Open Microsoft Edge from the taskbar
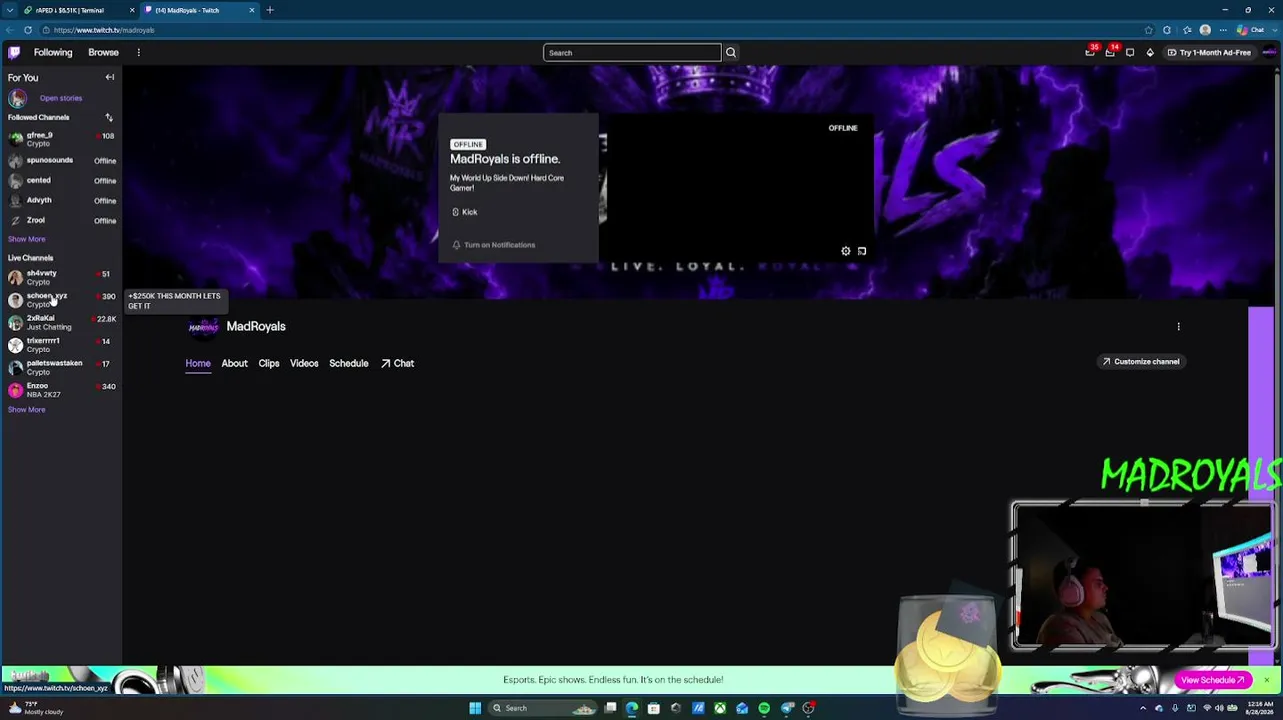1283x720 pixels. (x=632, y=708)
